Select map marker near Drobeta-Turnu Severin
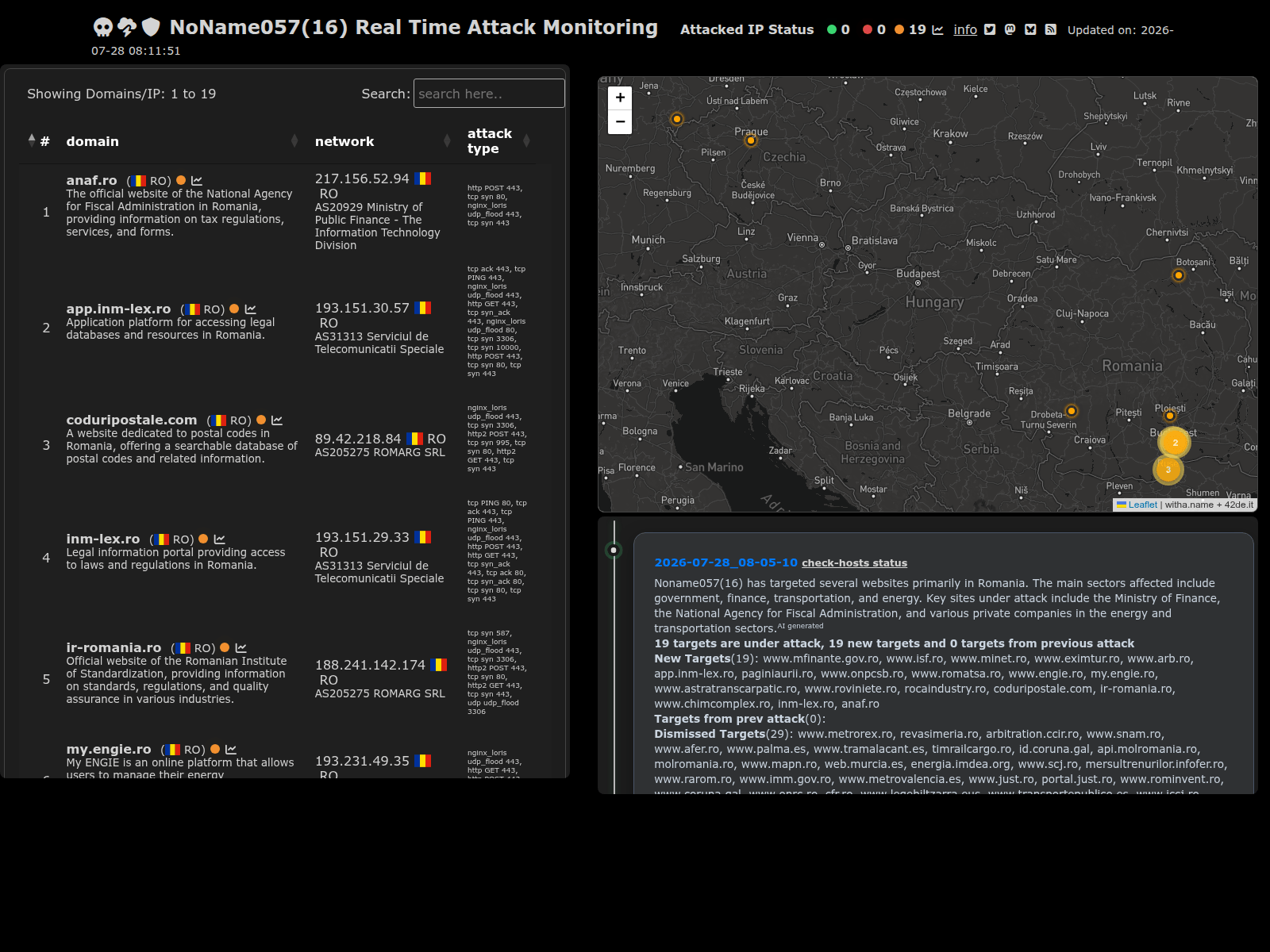The height and width of the screenshot is (952, 1270). [1072, 411]
